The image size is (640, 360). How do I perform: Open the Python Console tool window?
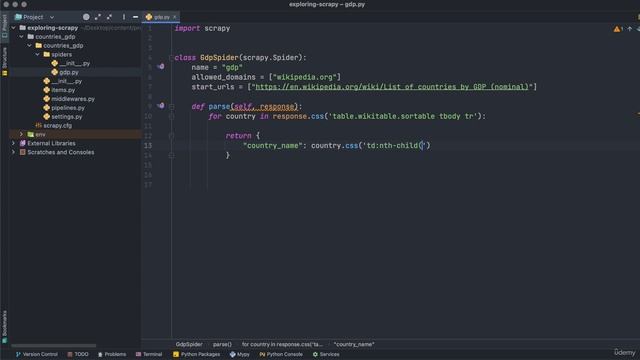pos(281,354)
